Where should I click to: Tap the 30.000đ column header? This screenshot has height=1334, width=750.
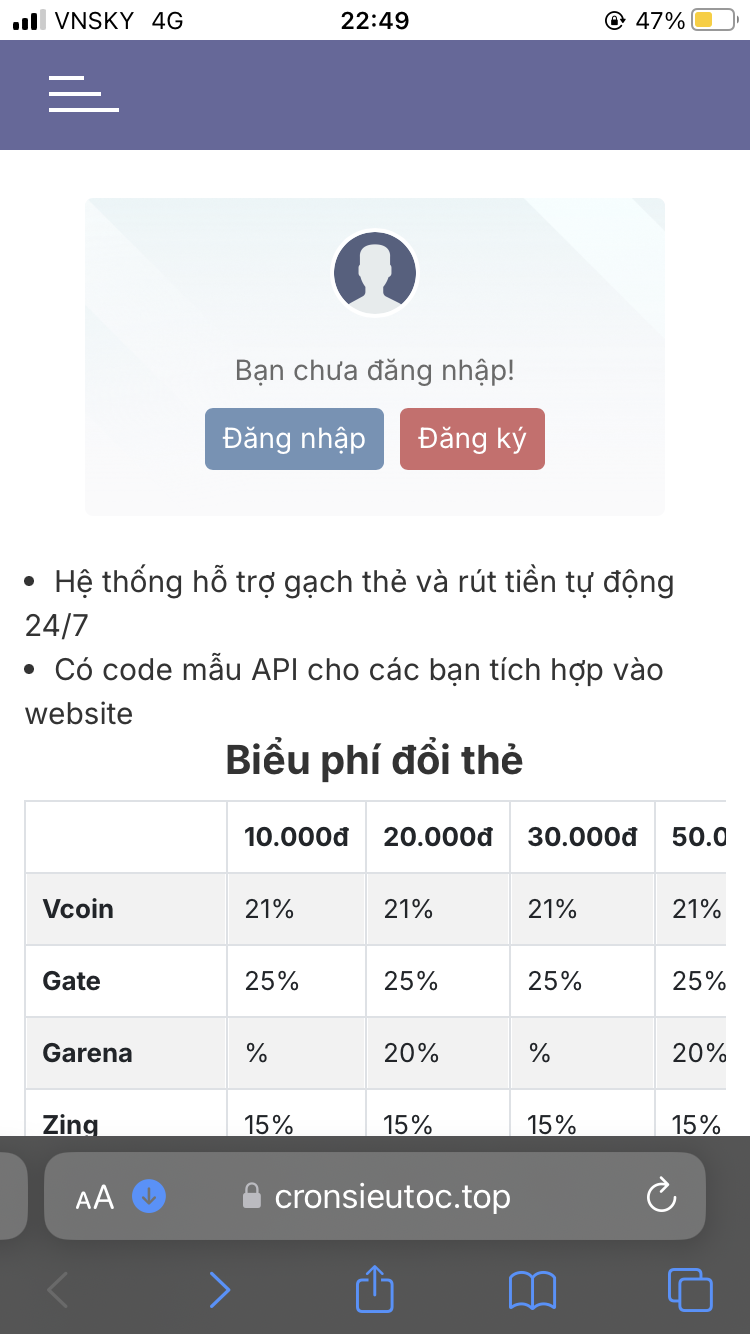(582, 837)
